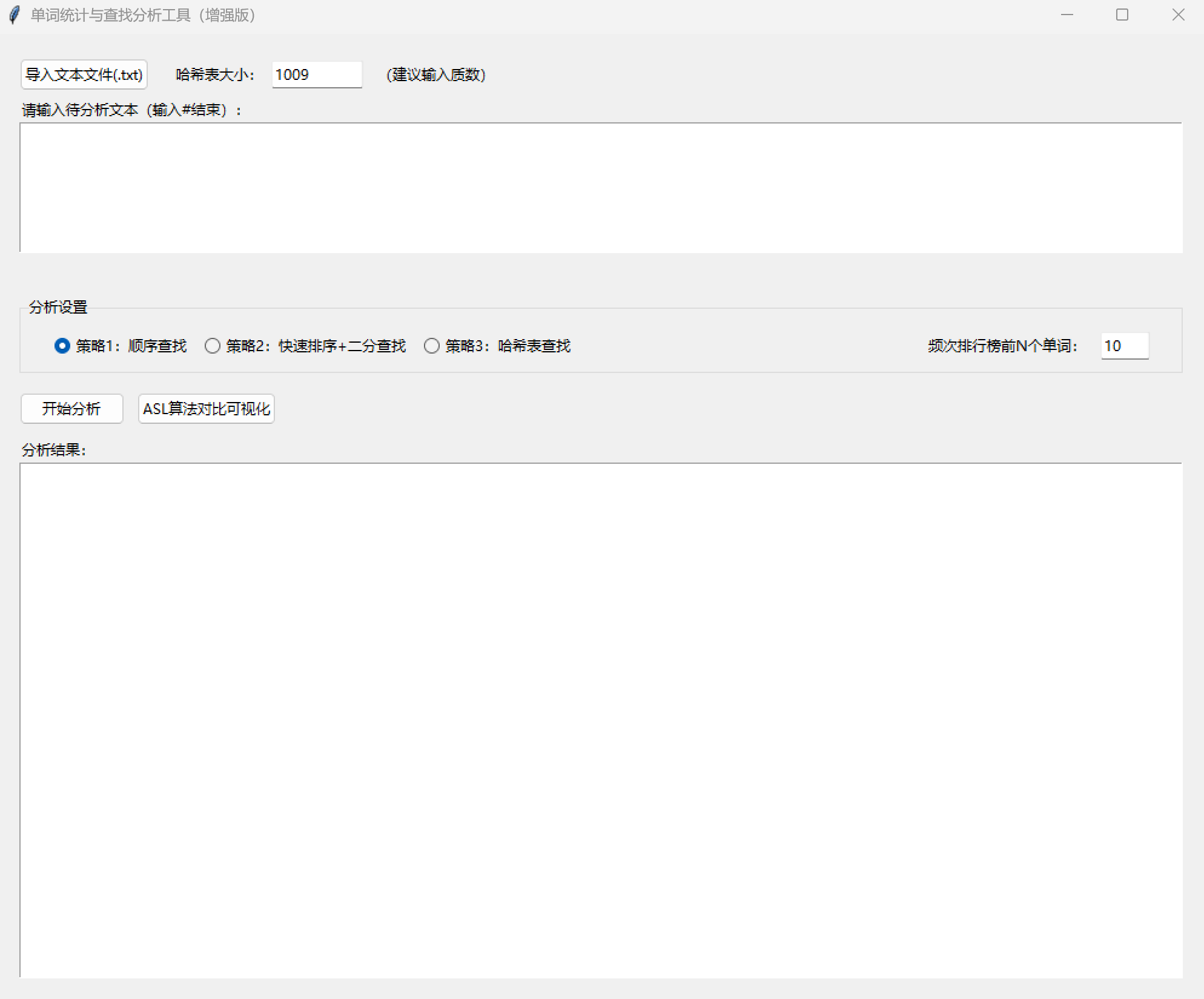1204x999 pixels.
Task: Focus the 哈希表大小 input showing 1009
Action: (x=316, y=74)
